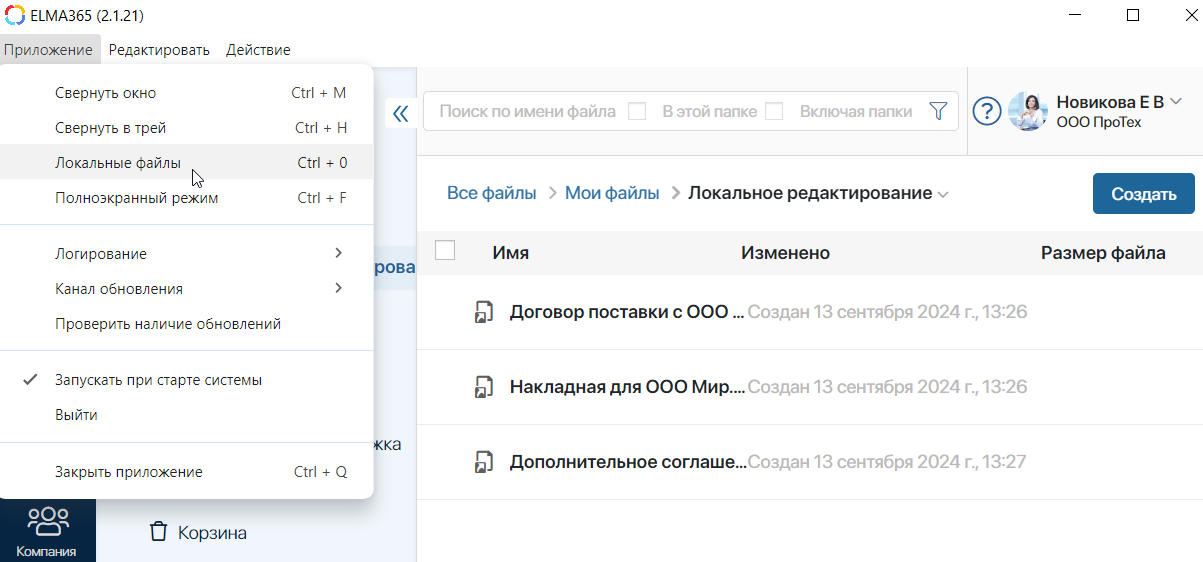Choose 'Закрыть приложение' menu entry

point(186,472)
